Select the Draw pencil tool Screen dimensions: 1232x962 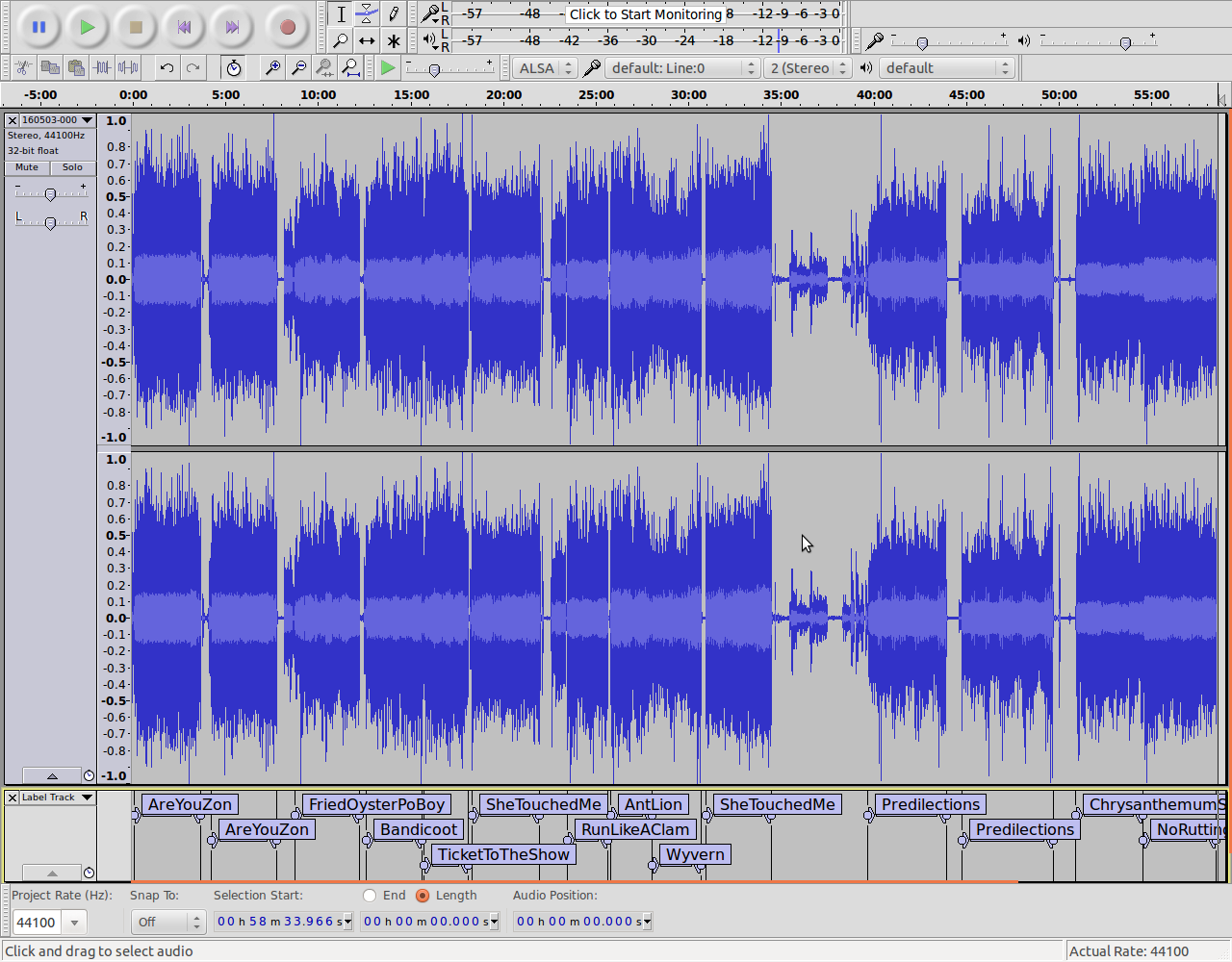point(394,13)
